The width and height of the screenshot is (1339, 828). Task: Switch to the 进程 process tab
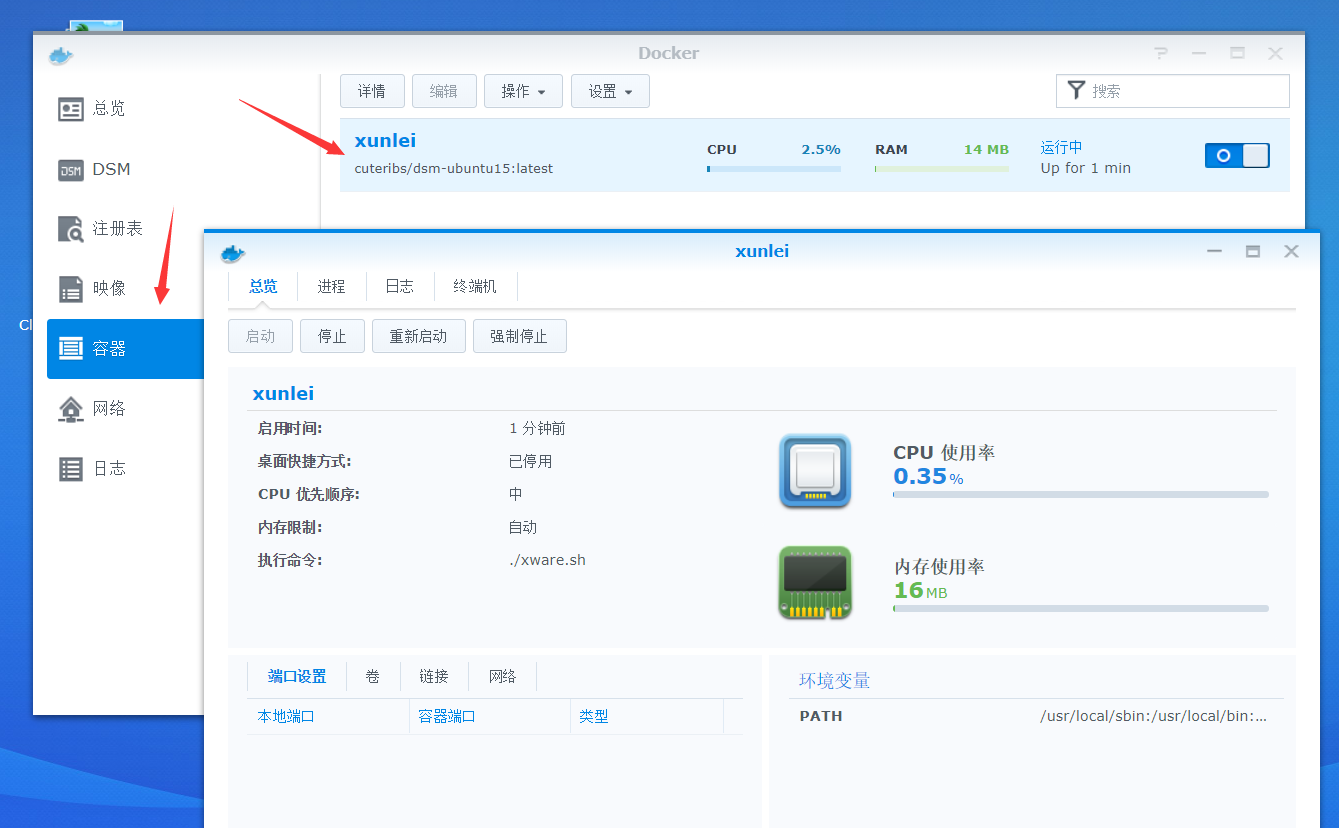tap(331, 287)
